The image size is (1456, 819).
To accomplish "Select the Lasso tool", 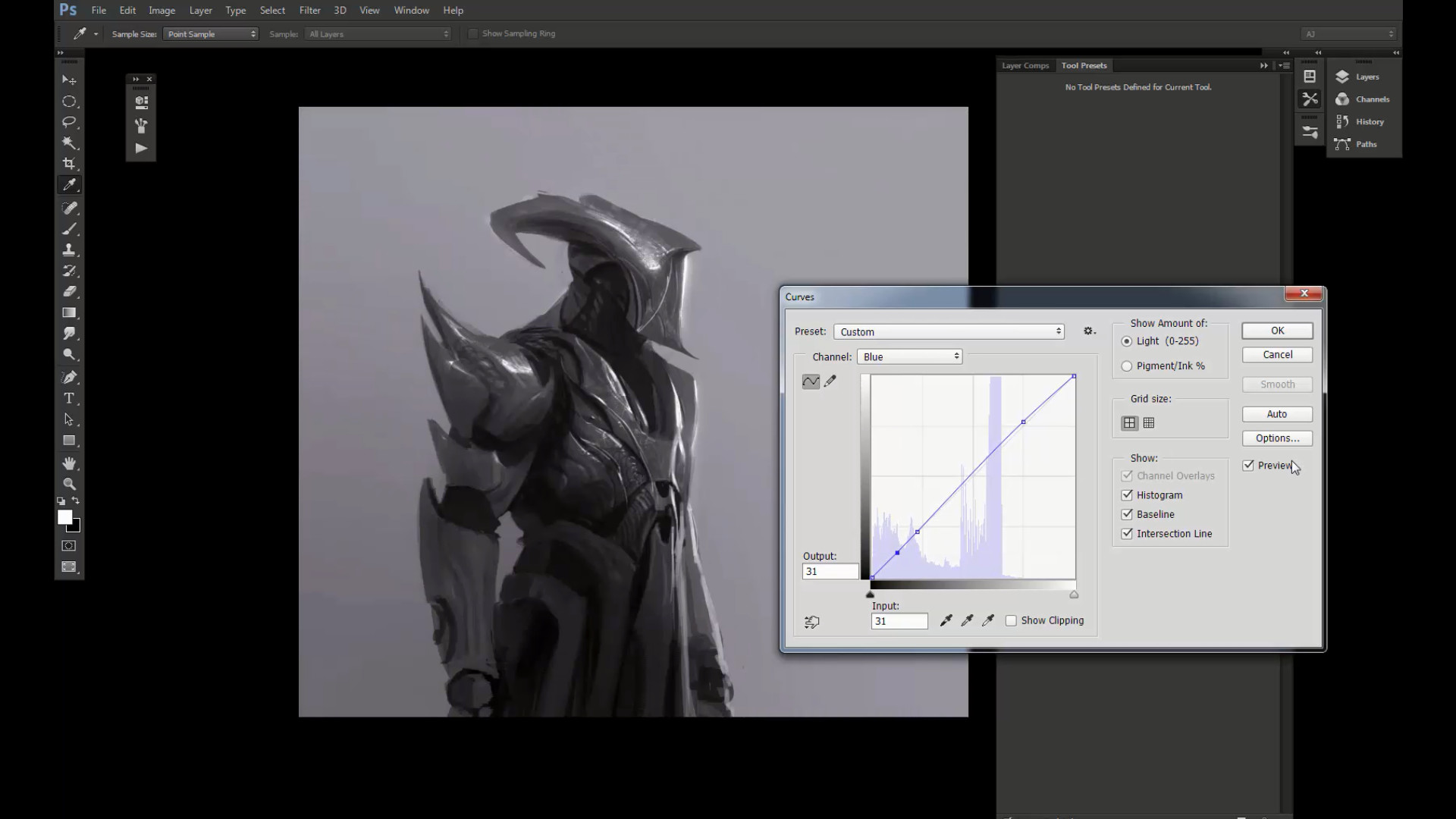I will pos(69,121).
